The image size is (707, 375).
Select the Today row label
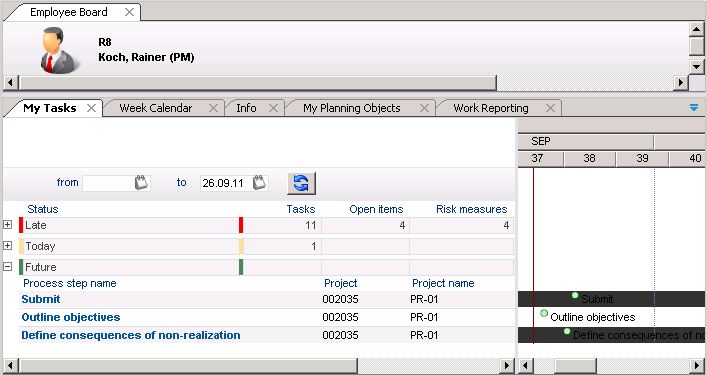(40, 246)
